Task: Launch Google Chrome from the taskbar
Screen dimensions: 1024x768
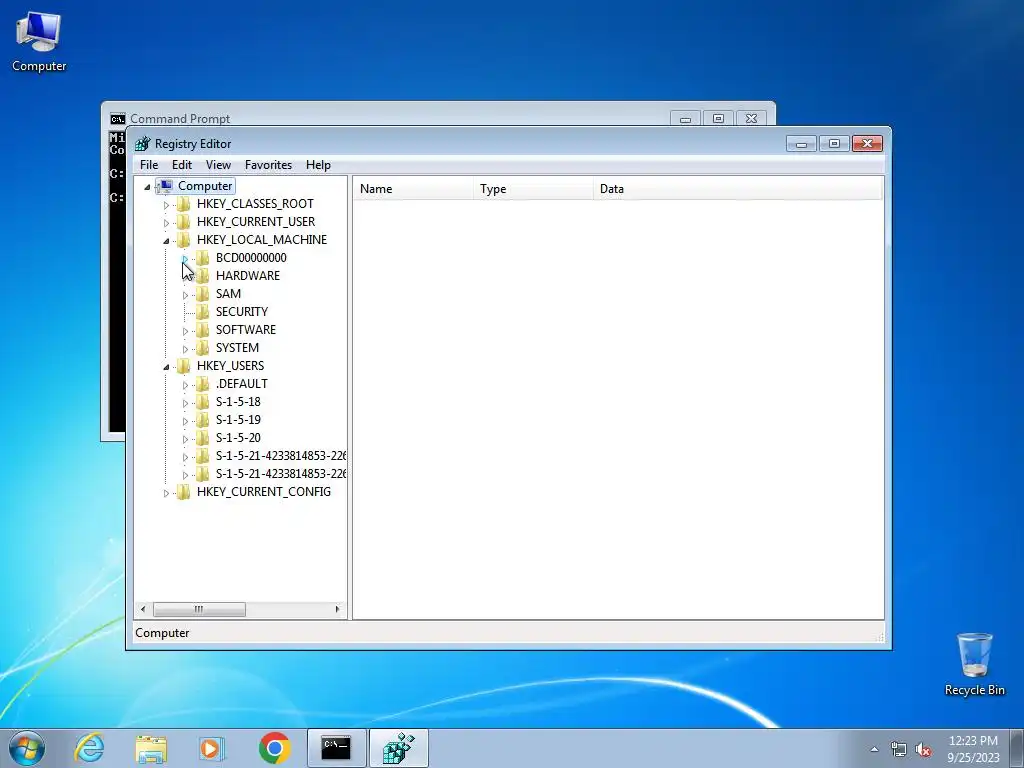Action: [274, 748]
